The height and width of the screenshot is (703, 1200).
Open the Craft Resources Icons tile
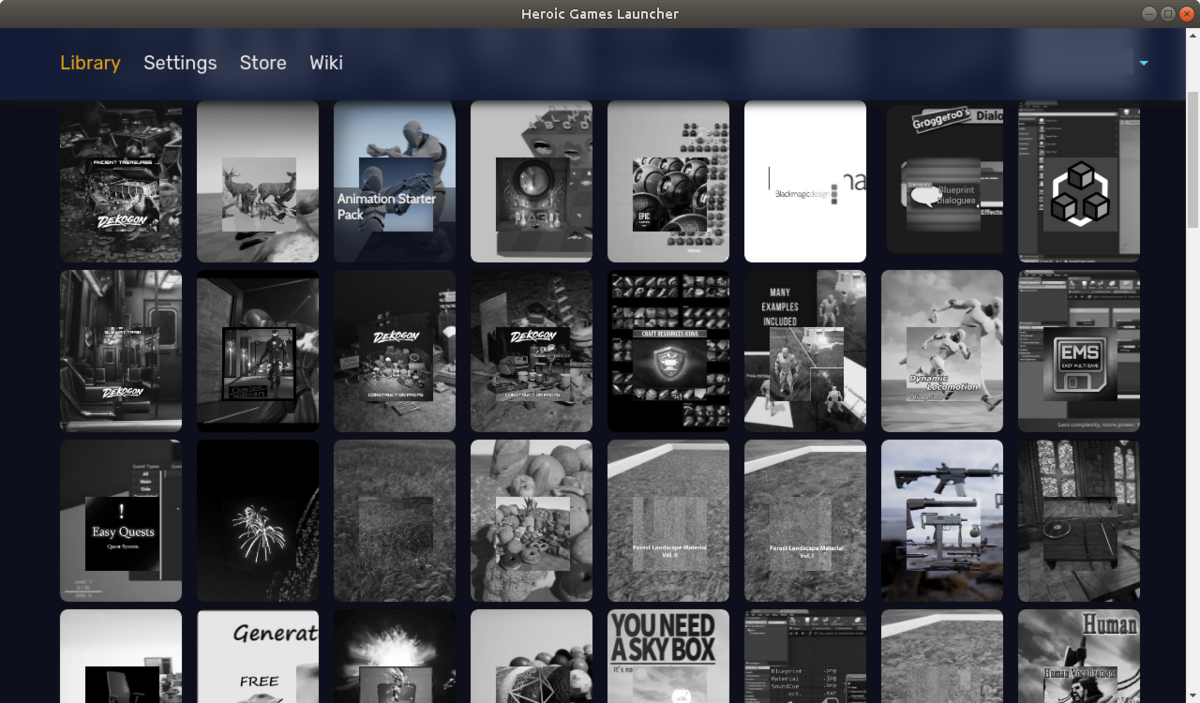(668, 351)
